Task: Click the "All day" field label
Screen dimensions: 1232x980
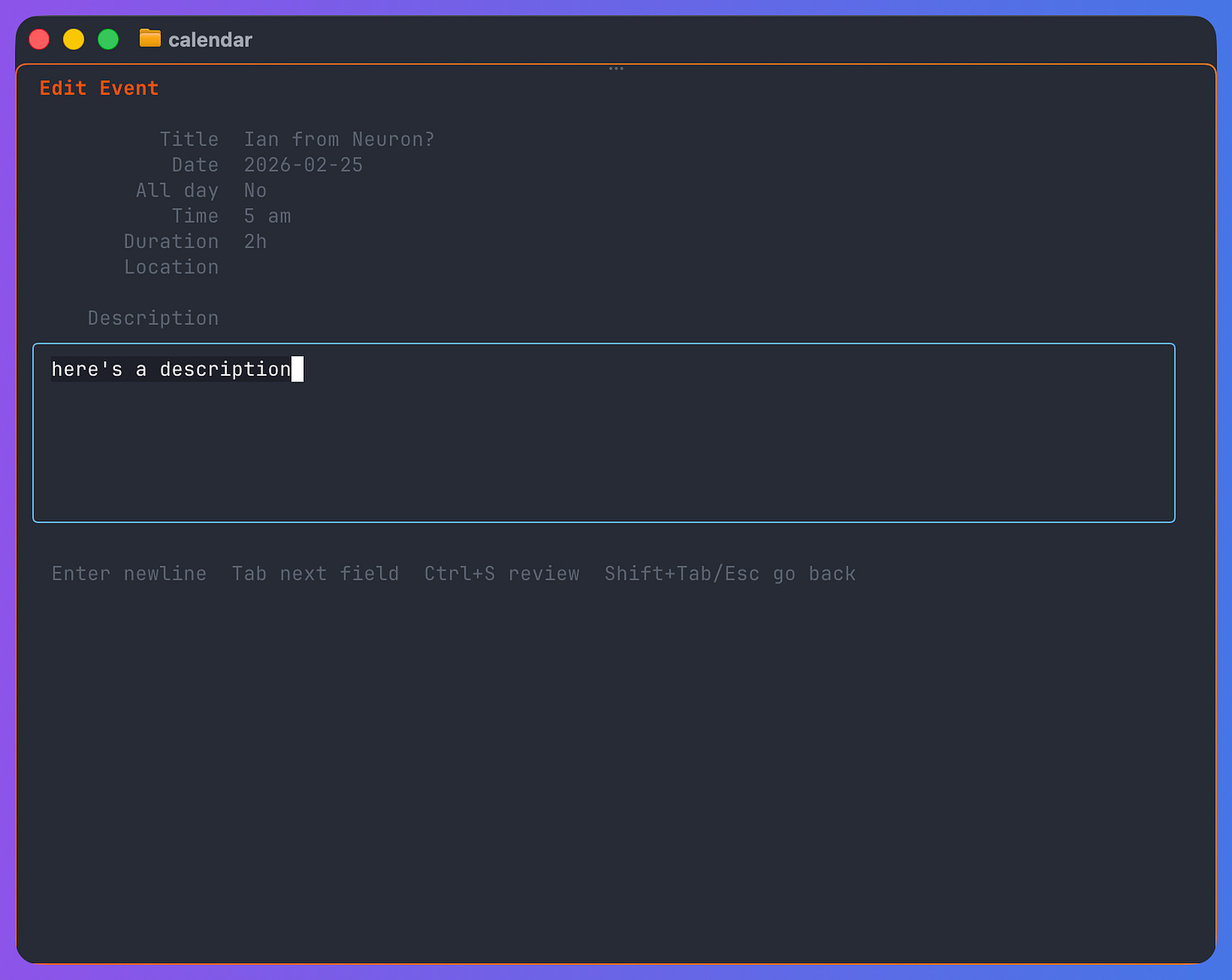Action: tap(178, 190)
